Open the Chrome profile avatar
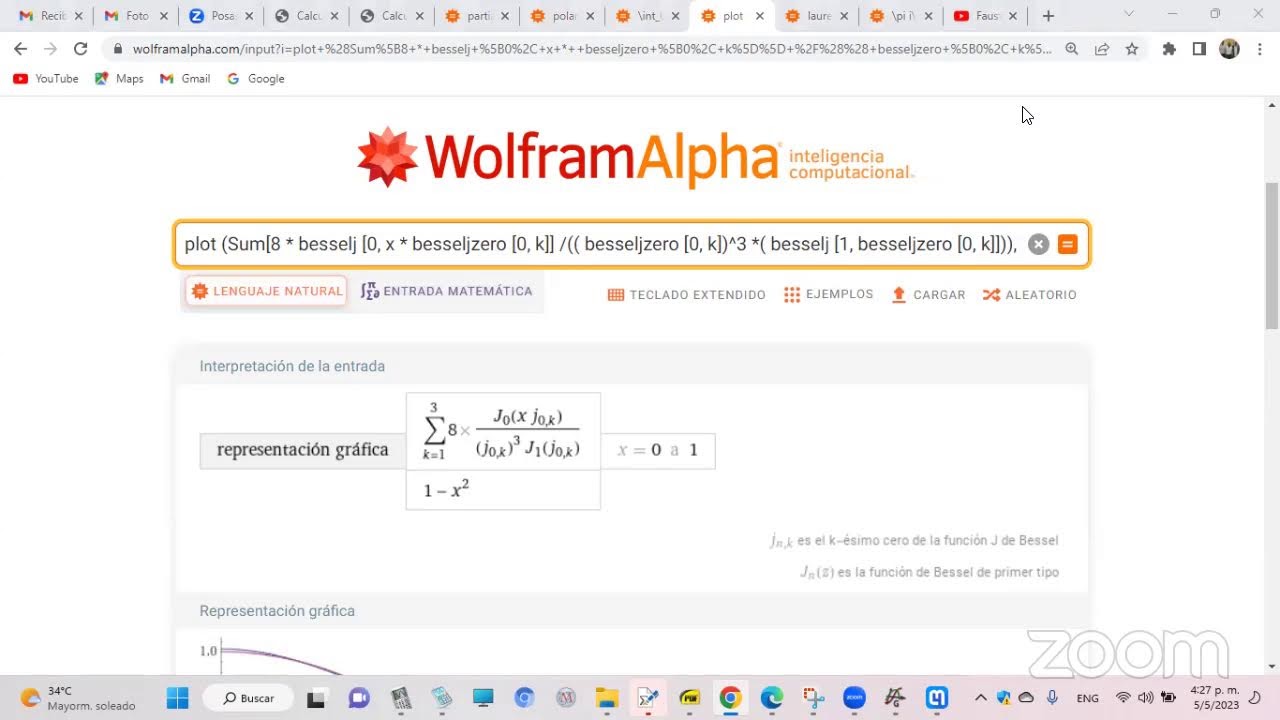 (x=1230, y=48)
